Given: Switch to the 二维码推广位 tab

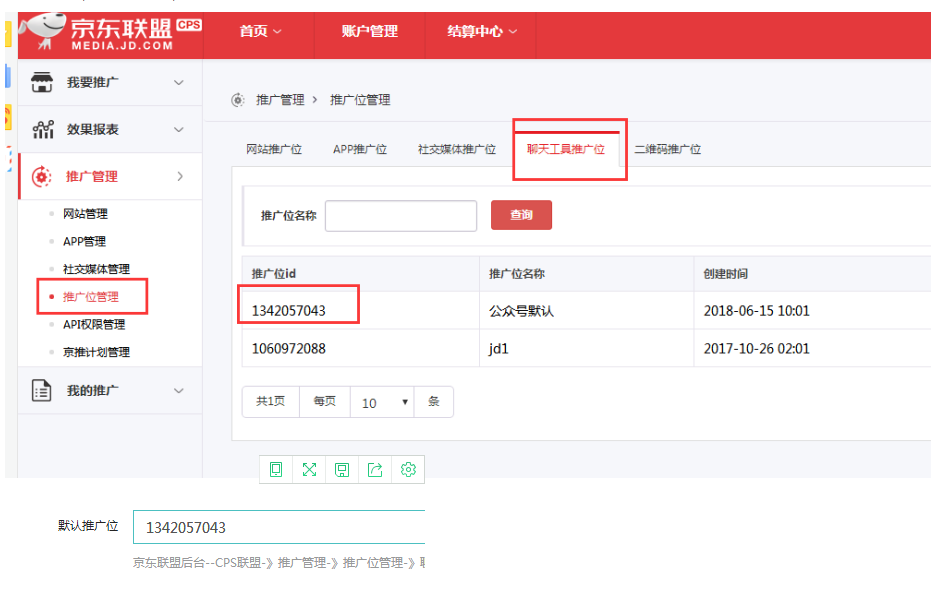Looking at the screenshot, I should pyautogui.click(x=667, y=149).
